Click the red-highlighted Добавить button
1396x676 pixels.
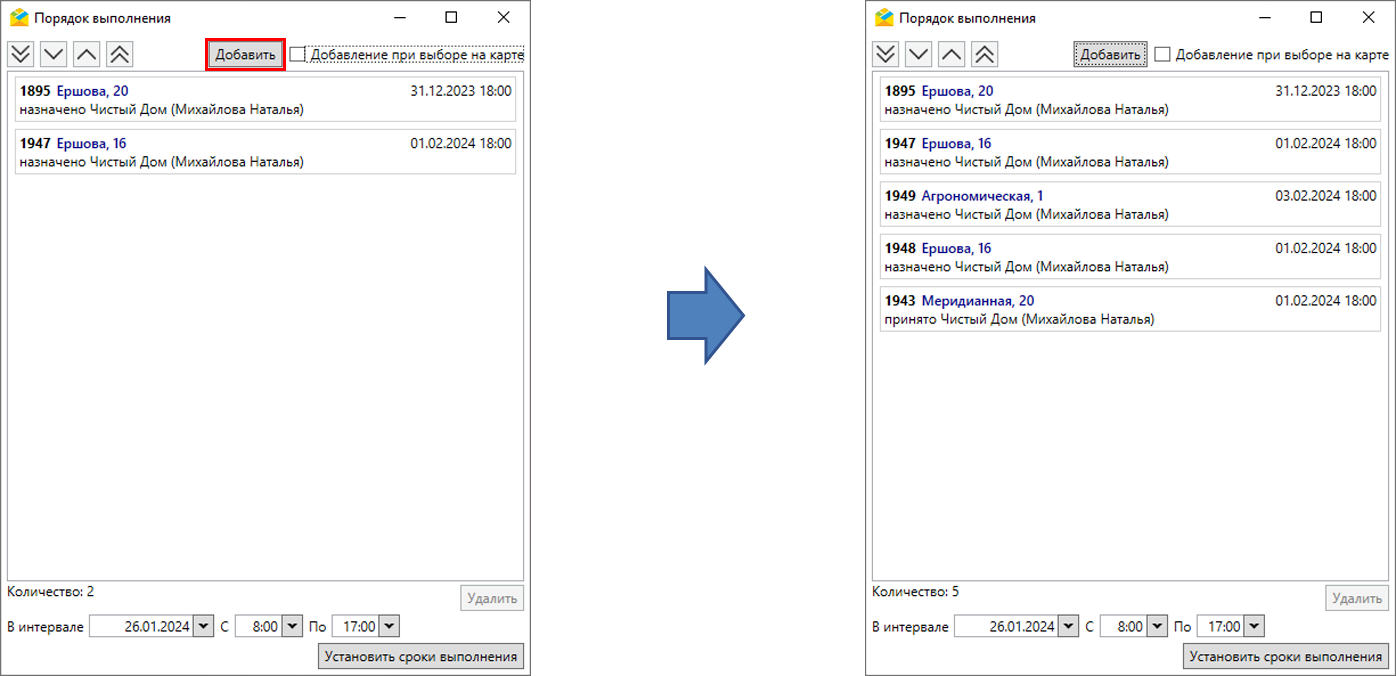[x=245, y=55]
